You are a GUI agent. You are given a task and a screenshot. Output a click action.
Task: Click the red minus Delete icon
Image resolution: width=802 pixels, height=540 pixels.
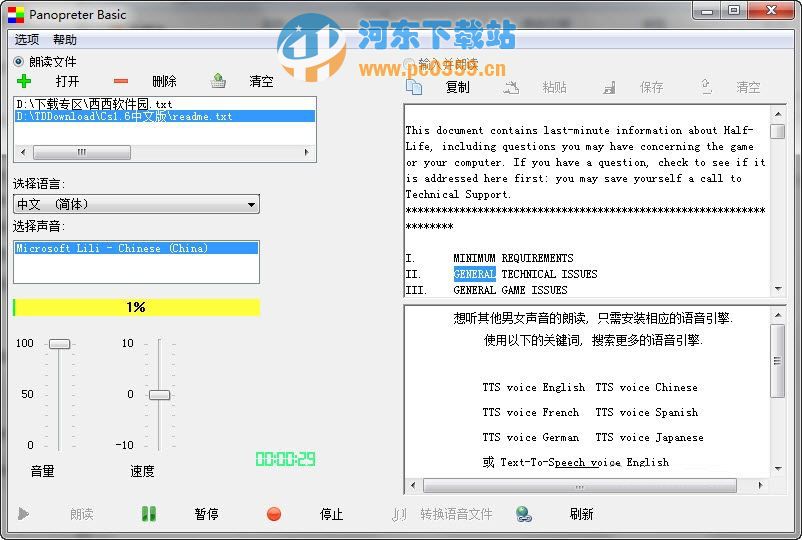[x=121, y=81]
